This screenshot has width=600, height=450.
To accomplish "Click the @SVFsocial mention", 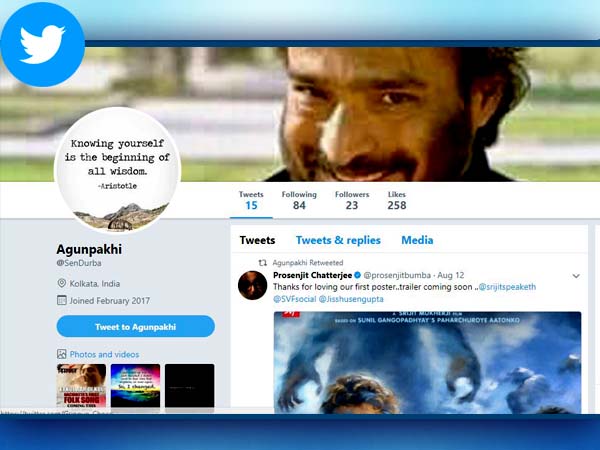I will point(295,299).
